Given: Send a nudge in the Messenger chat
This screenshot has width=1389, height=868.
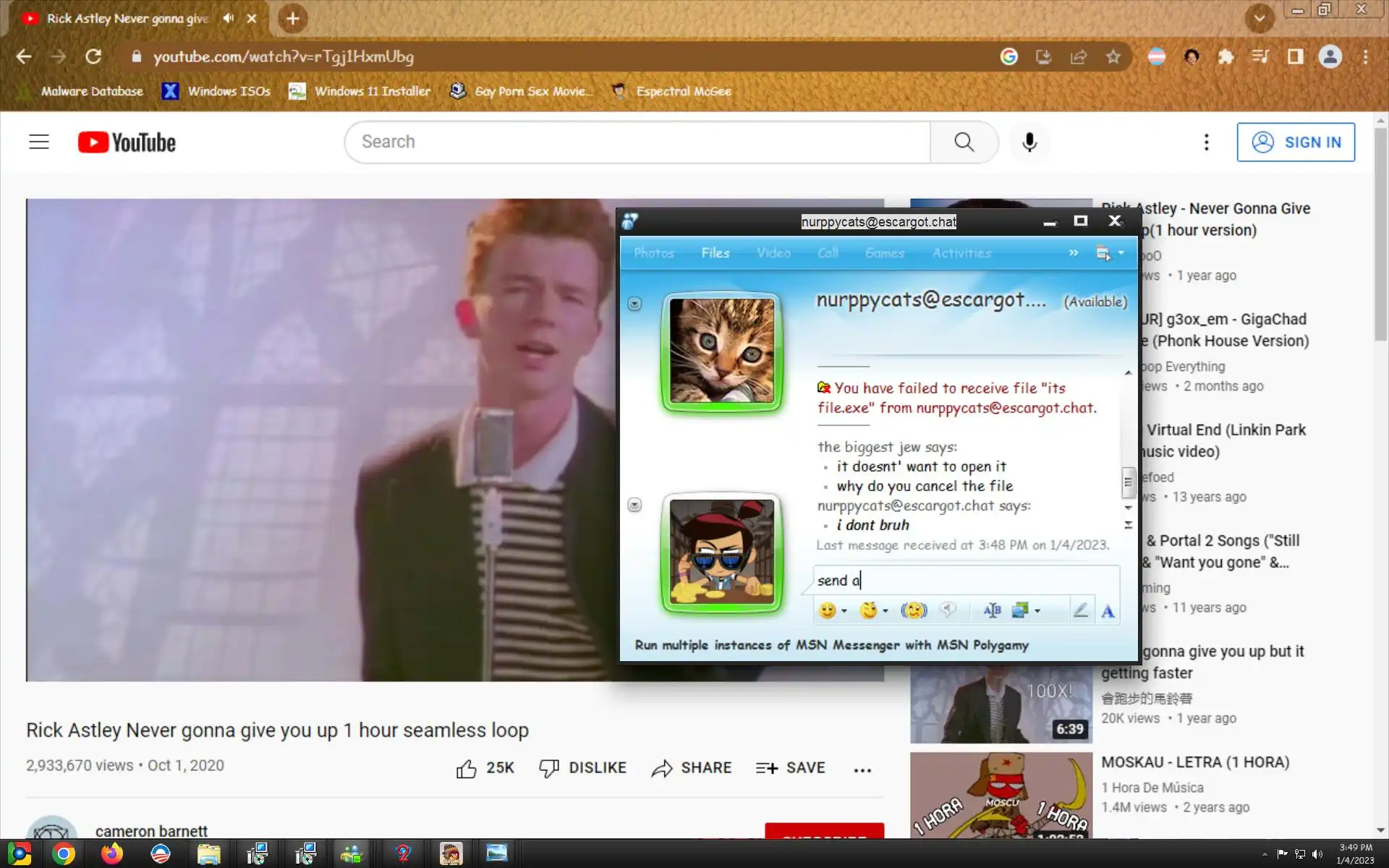Looking at the screenshot, I should [x=914, y=610].
